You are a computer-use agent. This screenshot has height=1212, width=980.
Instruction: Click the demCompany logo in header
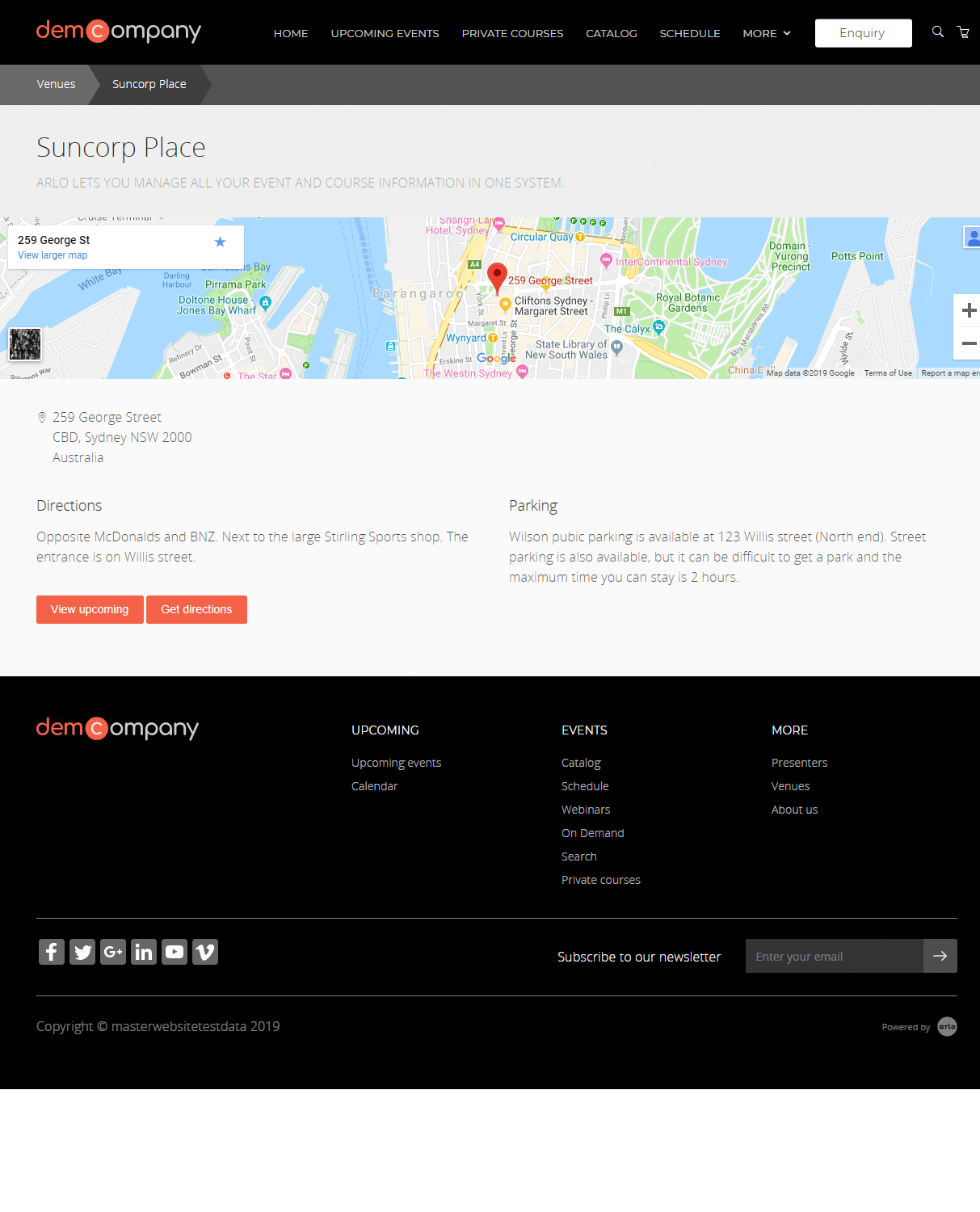tap(119, 31)
